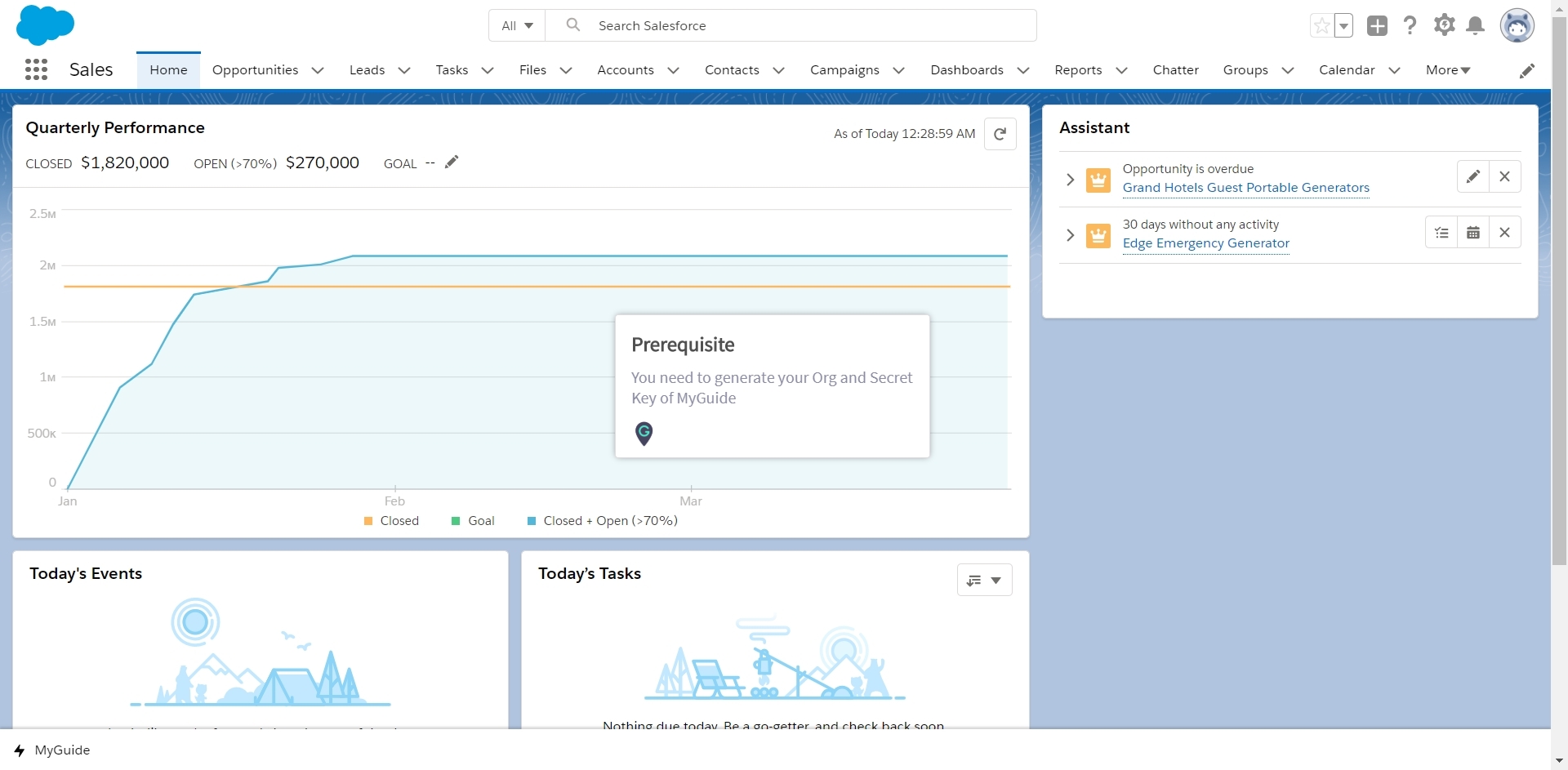This screenshot has width=1568, height=770.
Task: Refresh the Quarterly Performance chart
Action: click(1000, 134)
